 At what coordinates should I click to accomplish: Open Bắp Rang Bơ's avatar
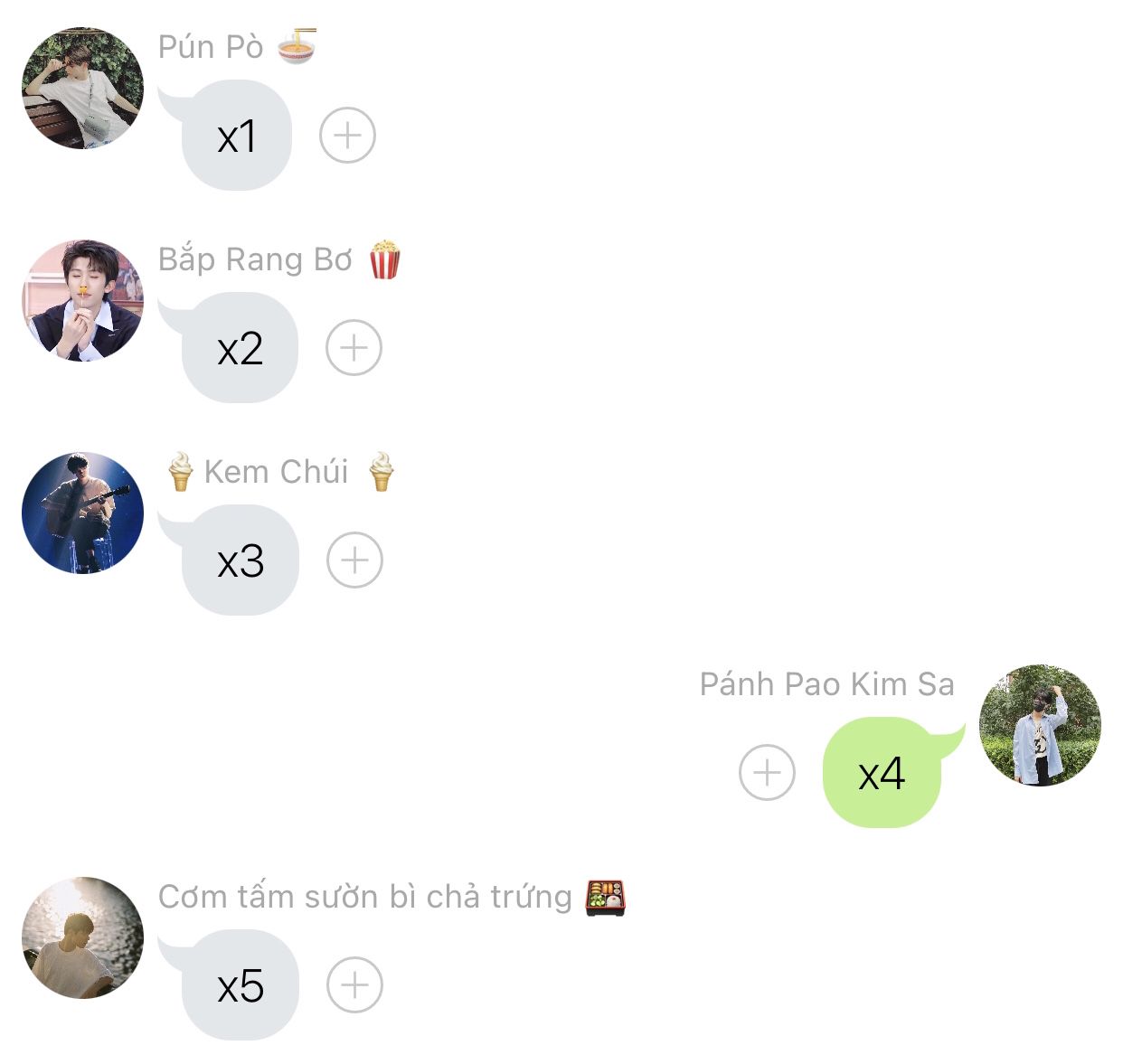82,300
